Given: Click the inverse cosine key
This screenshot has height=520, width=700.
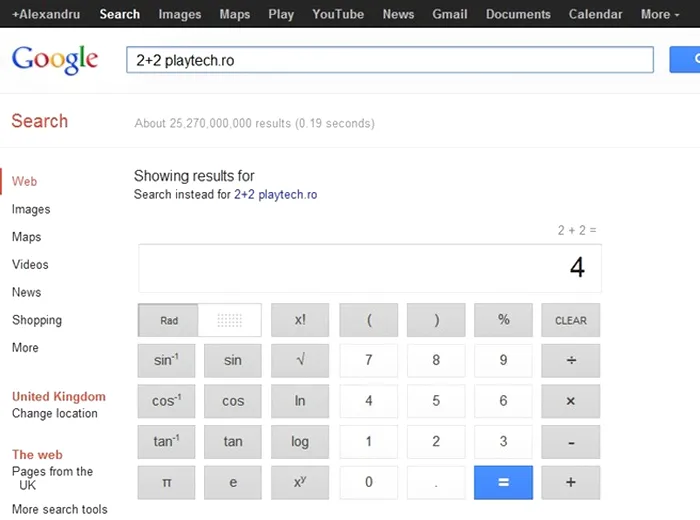Looking at the screenshot, I should pyautogui.click(x=167, y=401).
